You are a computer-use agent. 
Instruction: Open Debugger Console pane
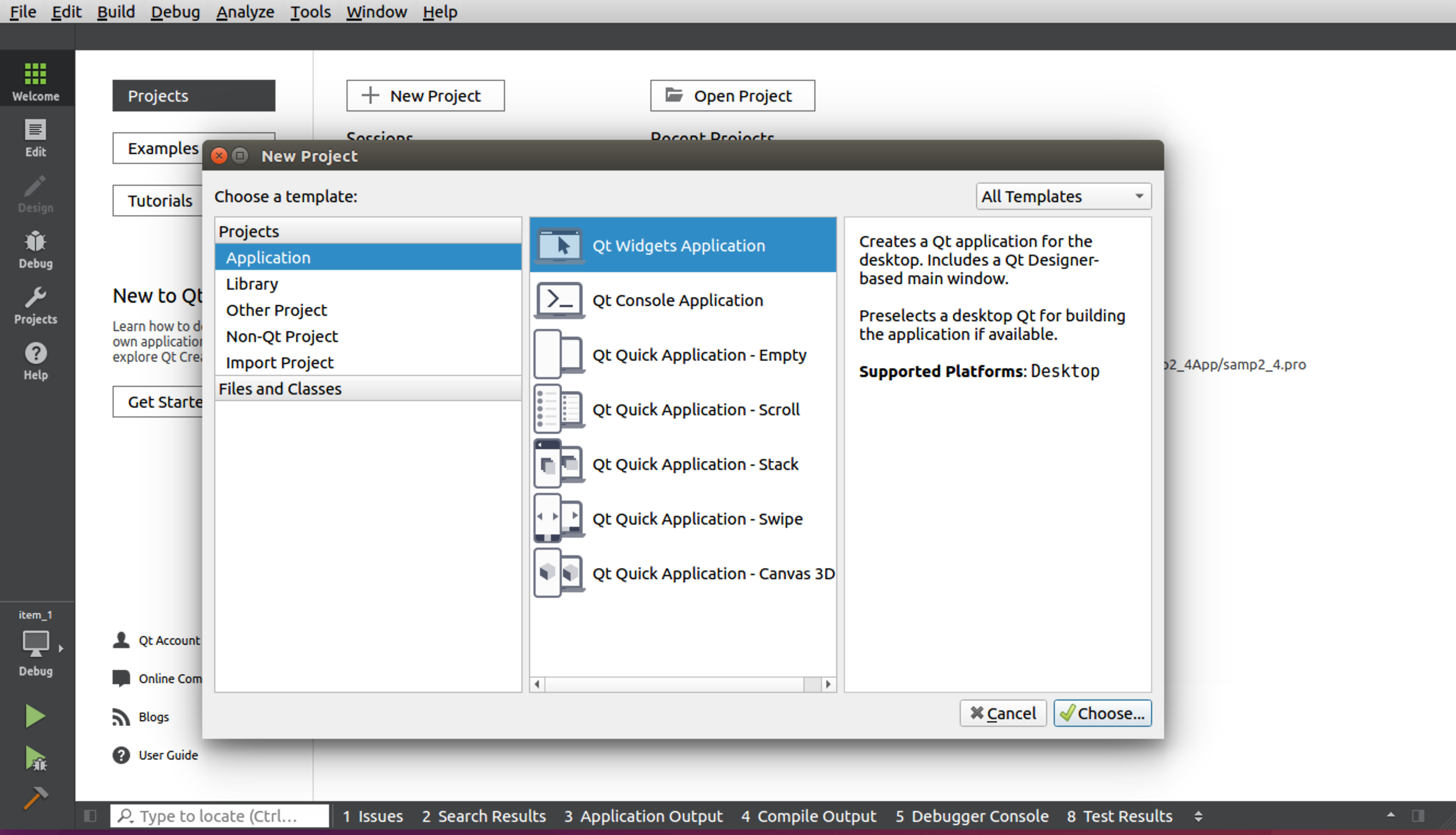pos(972,816)
